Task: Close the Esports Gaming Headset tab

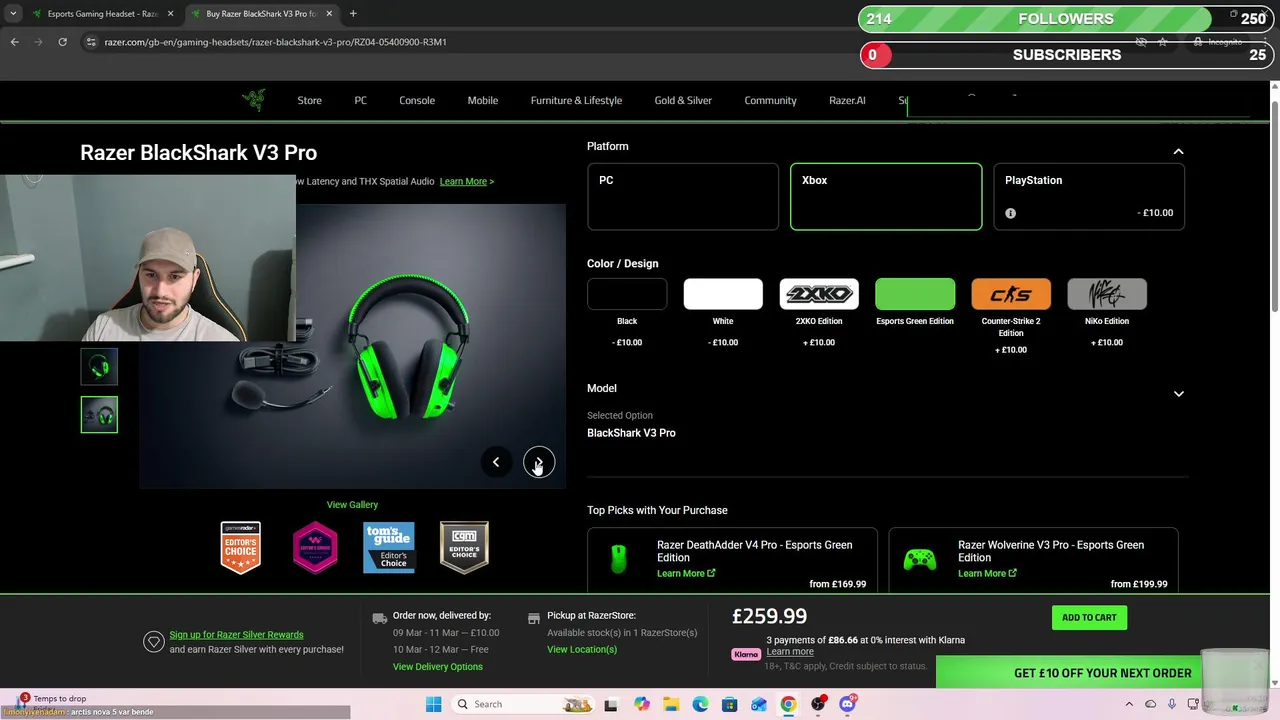Action: (170, 14)
